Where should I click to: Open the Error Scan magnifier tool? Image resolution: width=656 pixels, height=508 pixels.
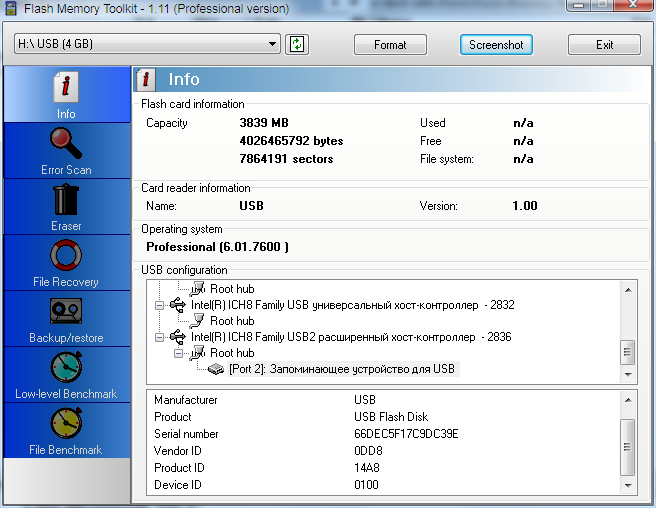[x=67, y=151]
